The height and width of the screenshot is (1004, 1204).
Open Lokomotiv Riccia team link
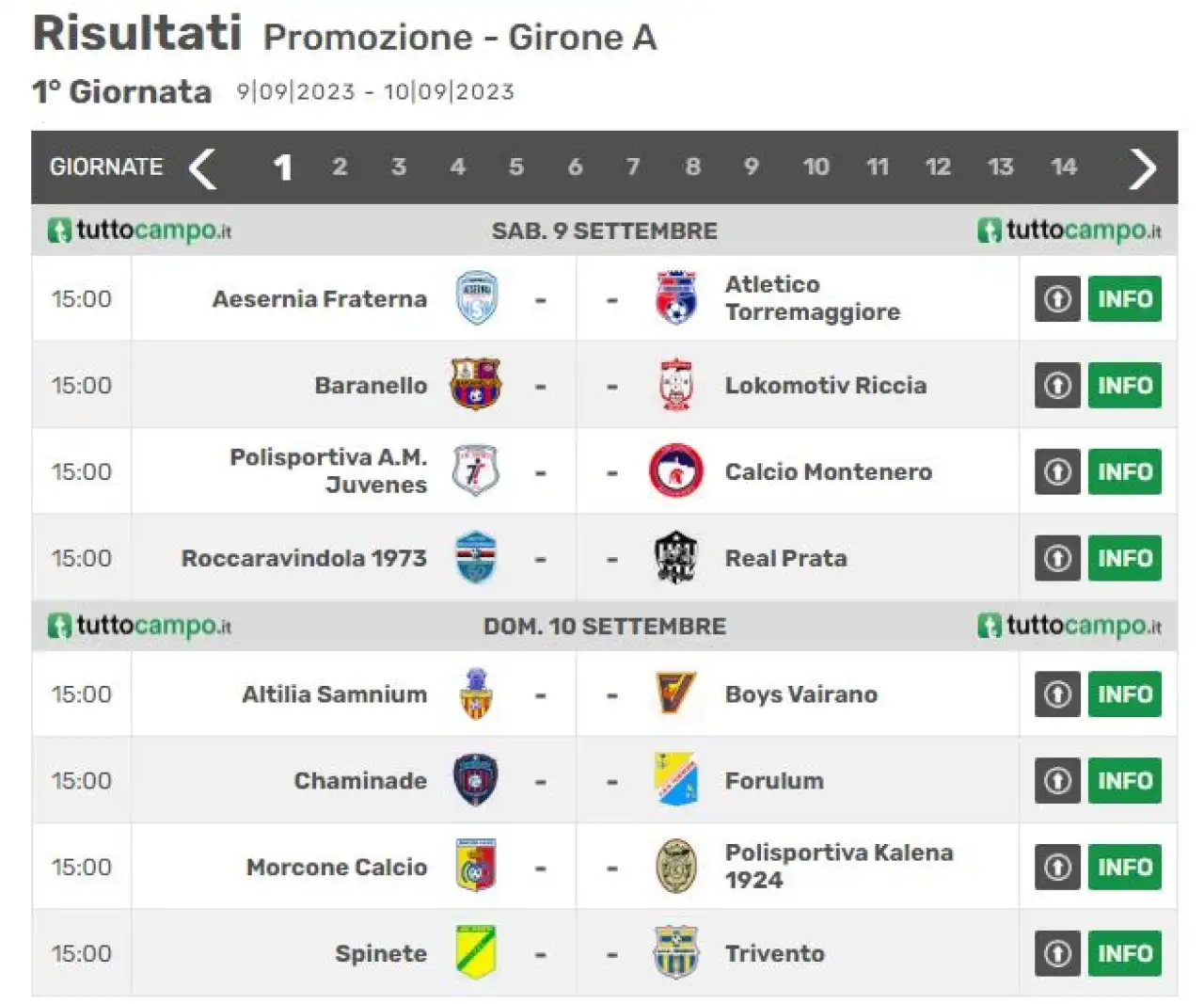tap(825, 385)
